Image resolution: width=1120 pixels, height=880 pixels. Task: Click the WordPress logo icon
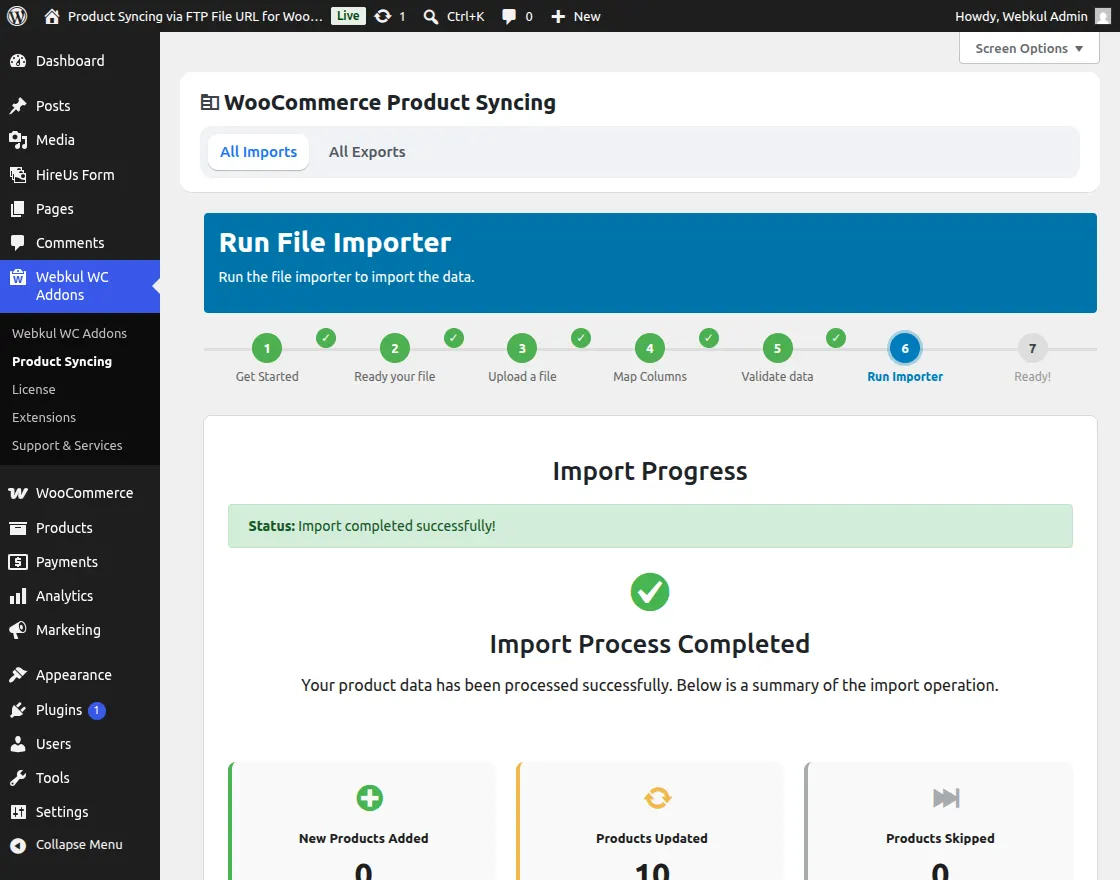click(17, 16)
